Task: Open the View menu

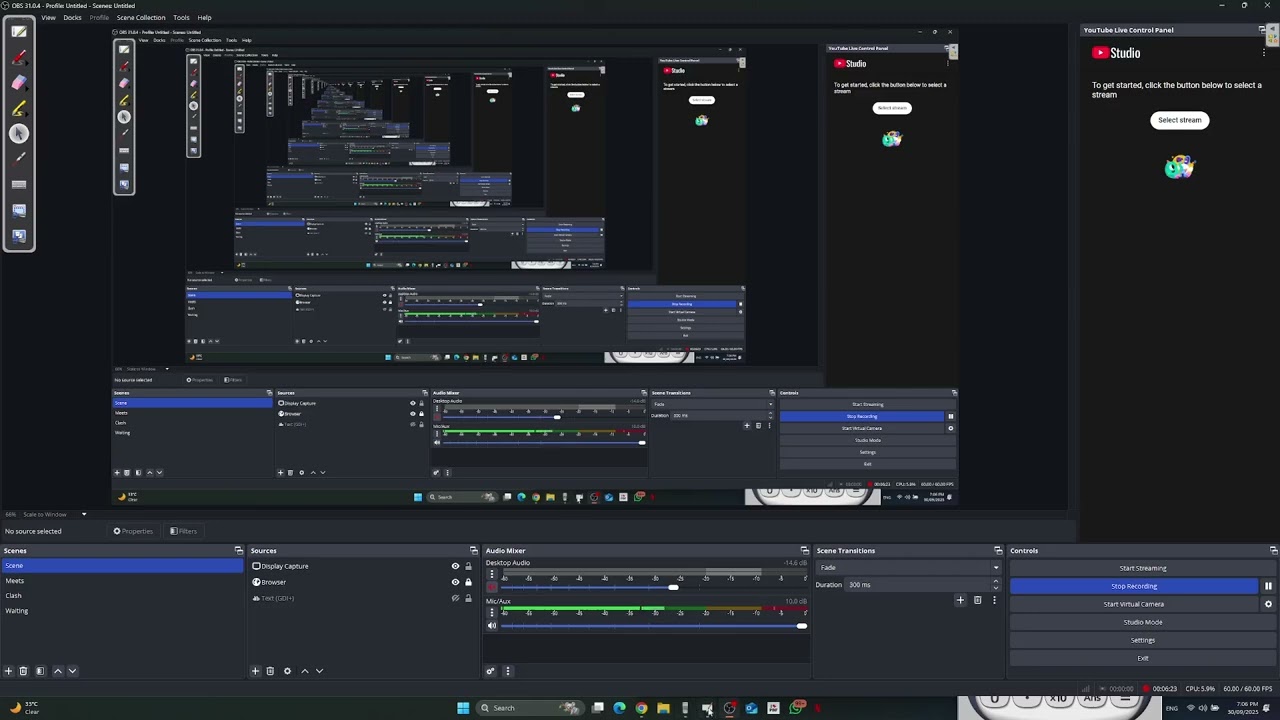Action: point(48,17)
